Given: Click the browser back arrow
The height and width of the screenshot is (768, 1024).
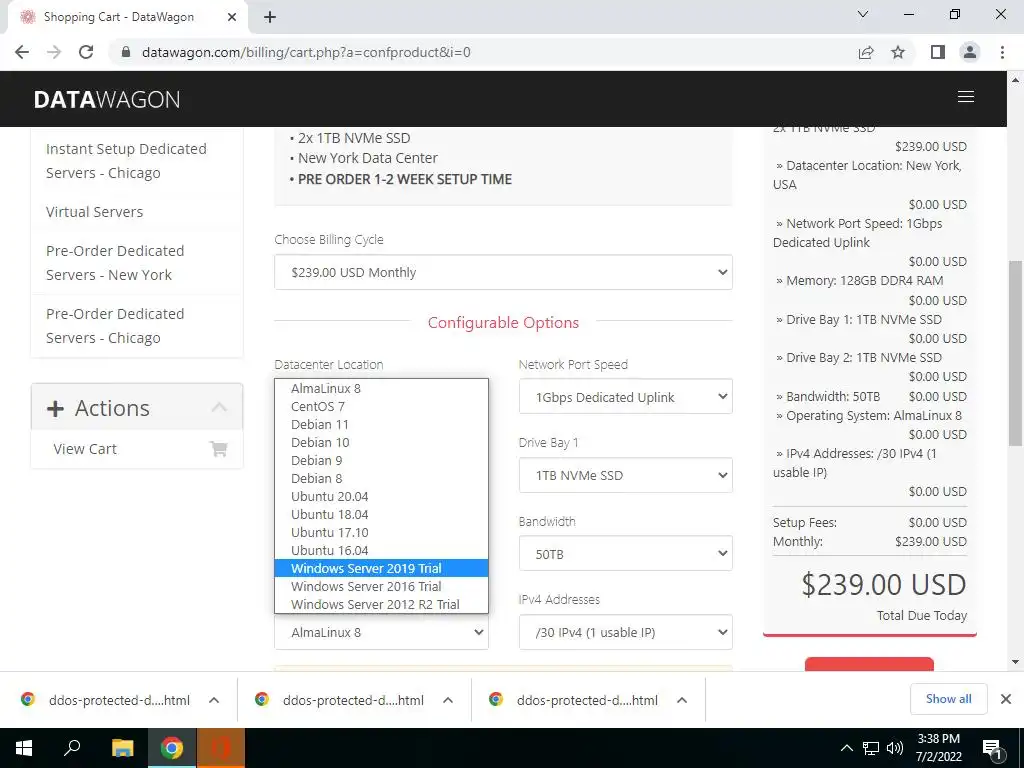Looking at the screenshot, I should click(22, 52).
